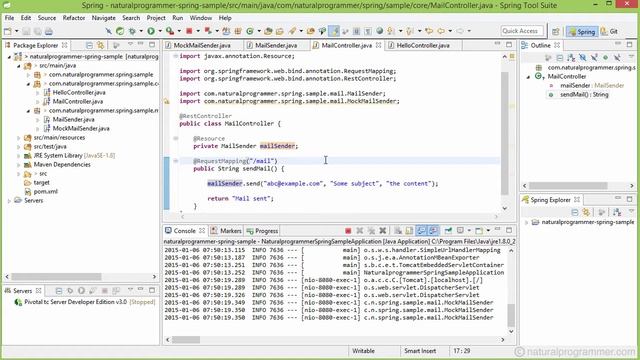Collapse the MailController class in Outline

coord(529,77)
